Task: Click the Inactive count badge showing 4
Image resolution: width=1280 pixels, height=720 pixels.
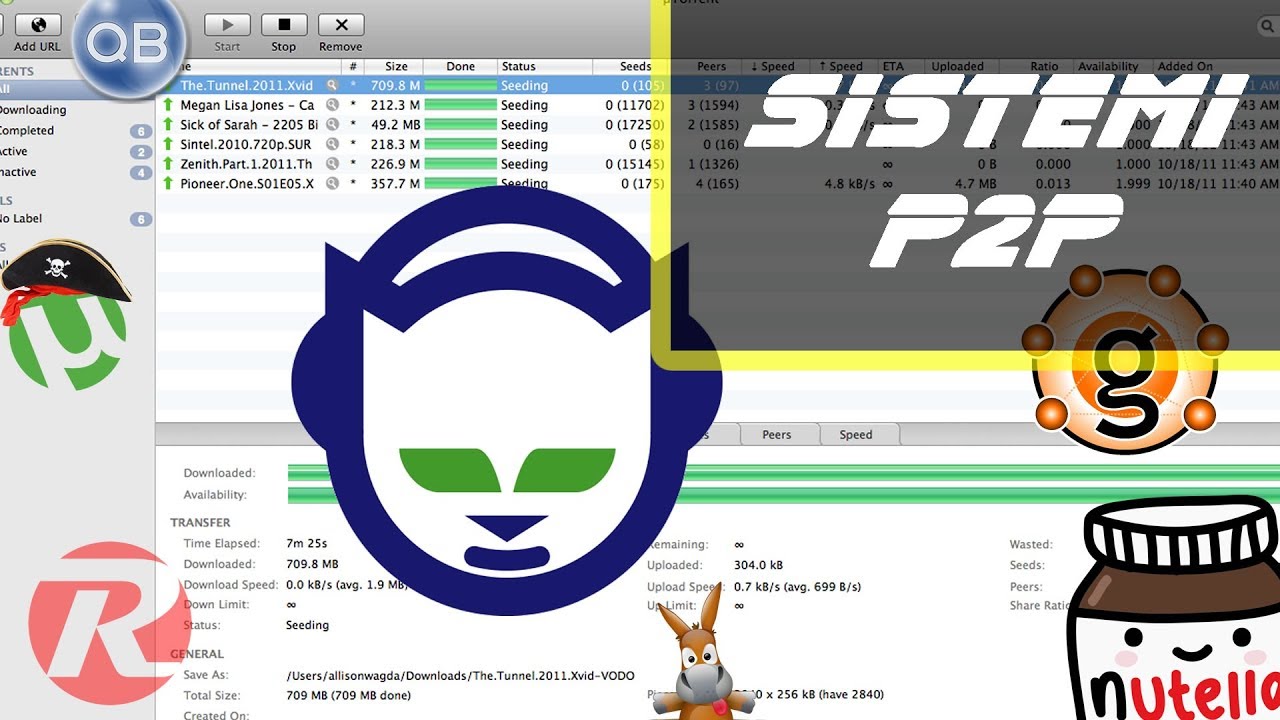Action: pyautogui.click(x=141, y=172)
